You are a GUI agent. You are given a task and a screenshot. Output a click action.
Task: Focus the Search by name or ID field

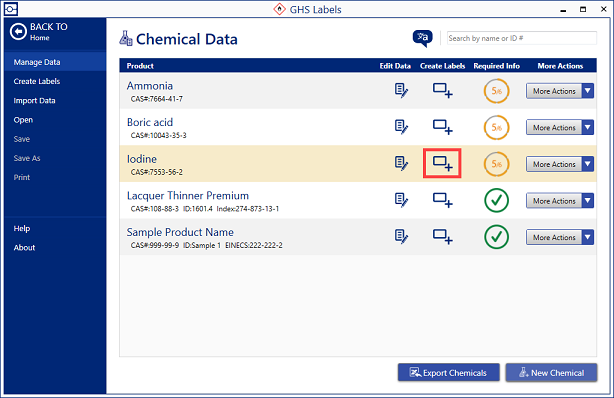(522, 38)
